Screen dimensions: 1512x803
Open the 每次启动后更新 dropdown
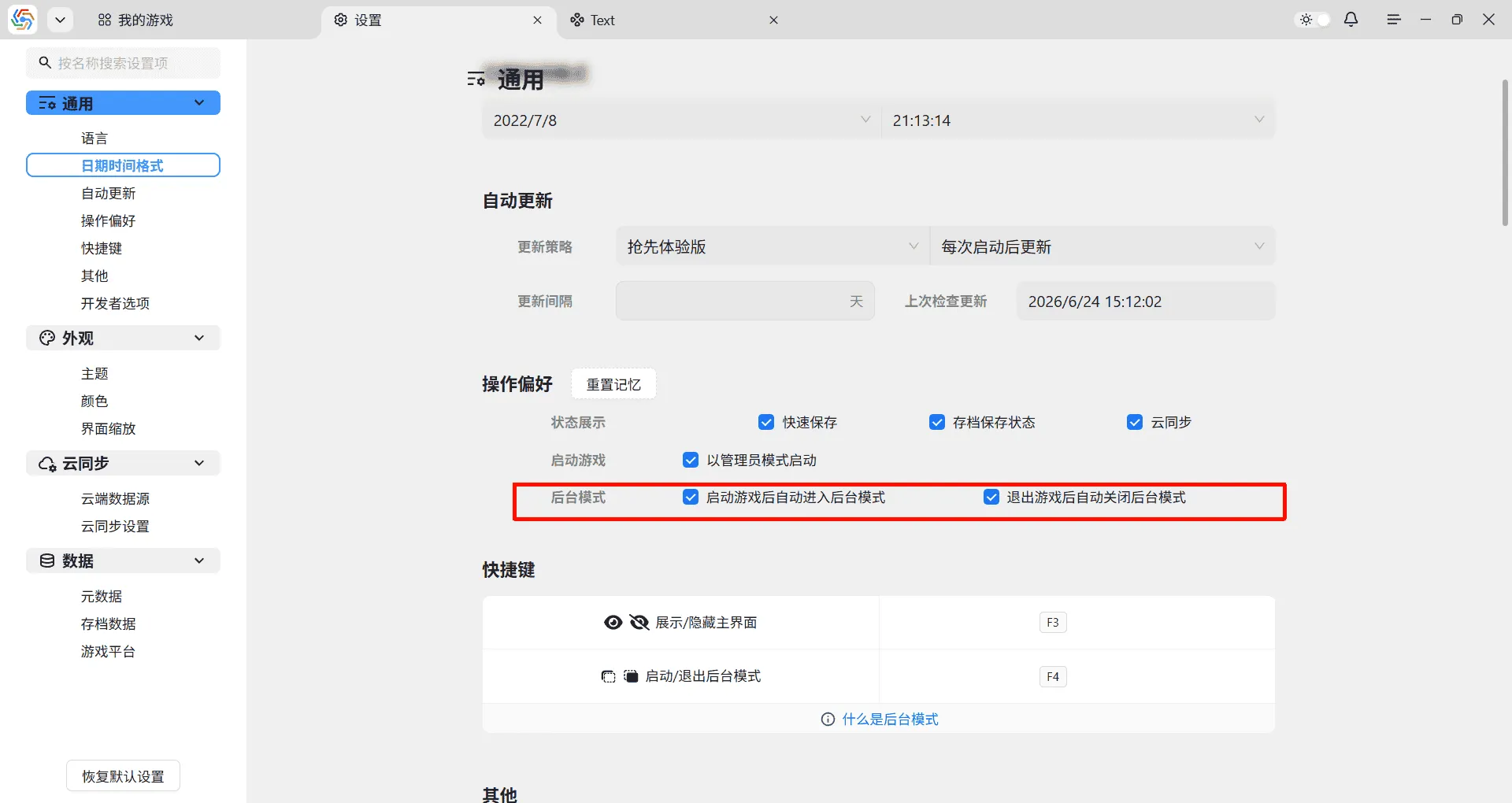[1102, 247]
